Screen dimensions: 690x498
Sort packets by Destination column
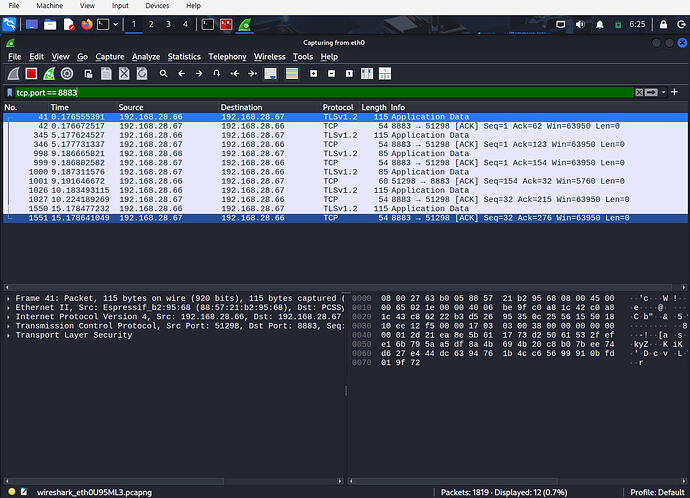pyautogui.click(x=241, y=107)
